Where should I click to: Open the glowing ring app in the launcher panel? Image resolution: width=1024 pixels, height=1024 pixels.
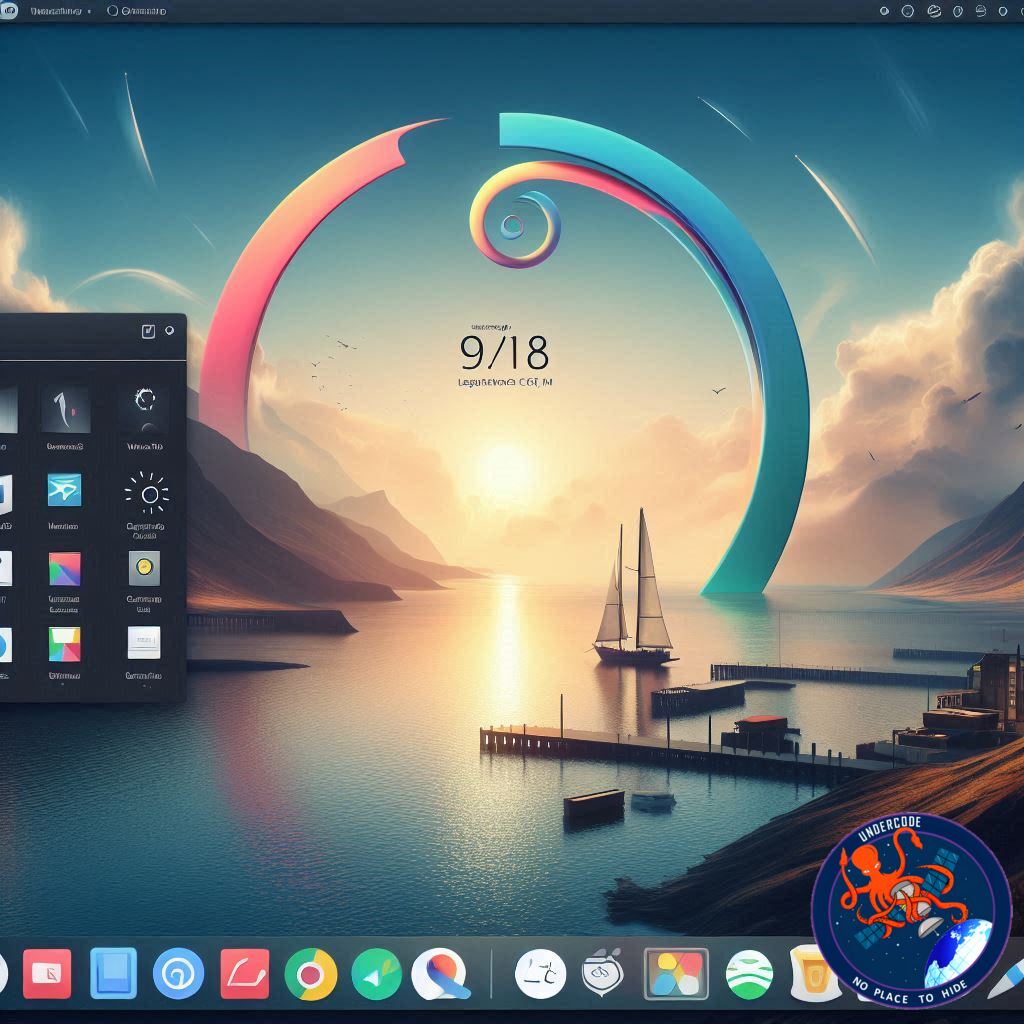(x=144, y=408)
